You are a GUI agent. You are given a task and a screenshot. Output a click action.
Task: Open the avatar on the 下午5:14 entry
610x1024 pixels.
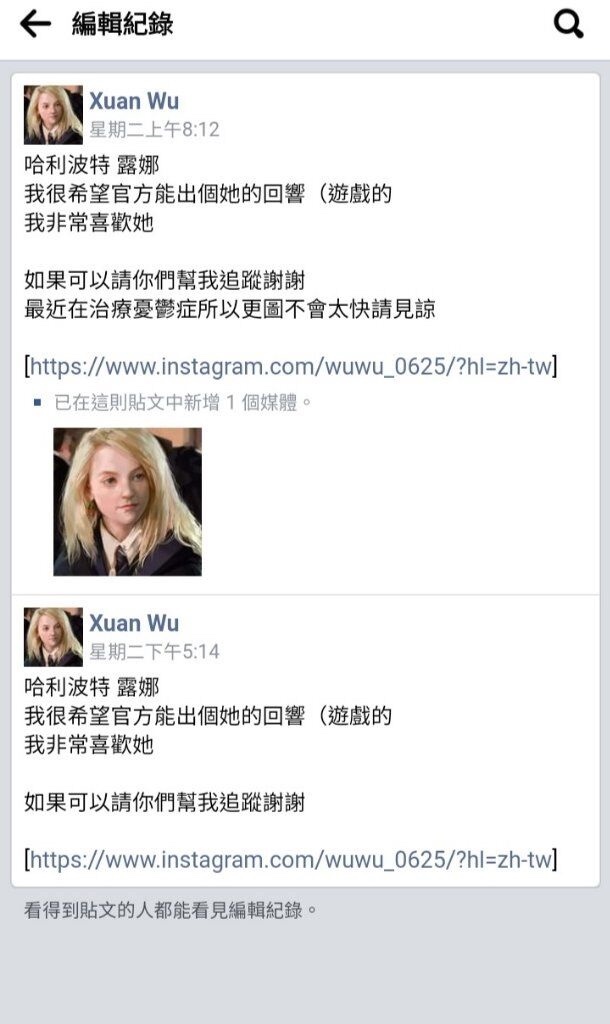point(54,637)
